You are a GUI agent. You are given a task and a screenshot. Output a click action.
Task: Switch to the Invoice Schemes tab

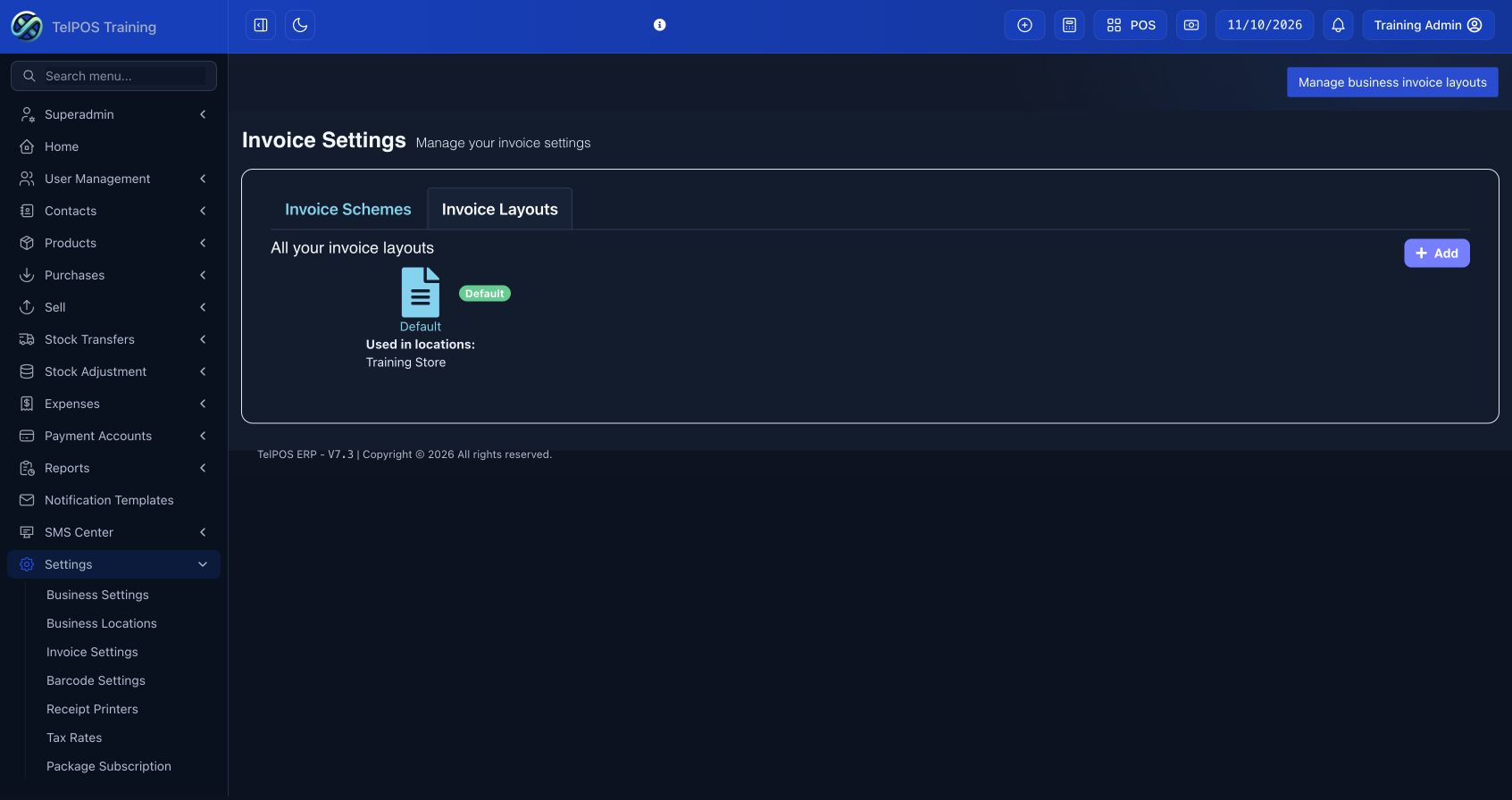(348, 209)
